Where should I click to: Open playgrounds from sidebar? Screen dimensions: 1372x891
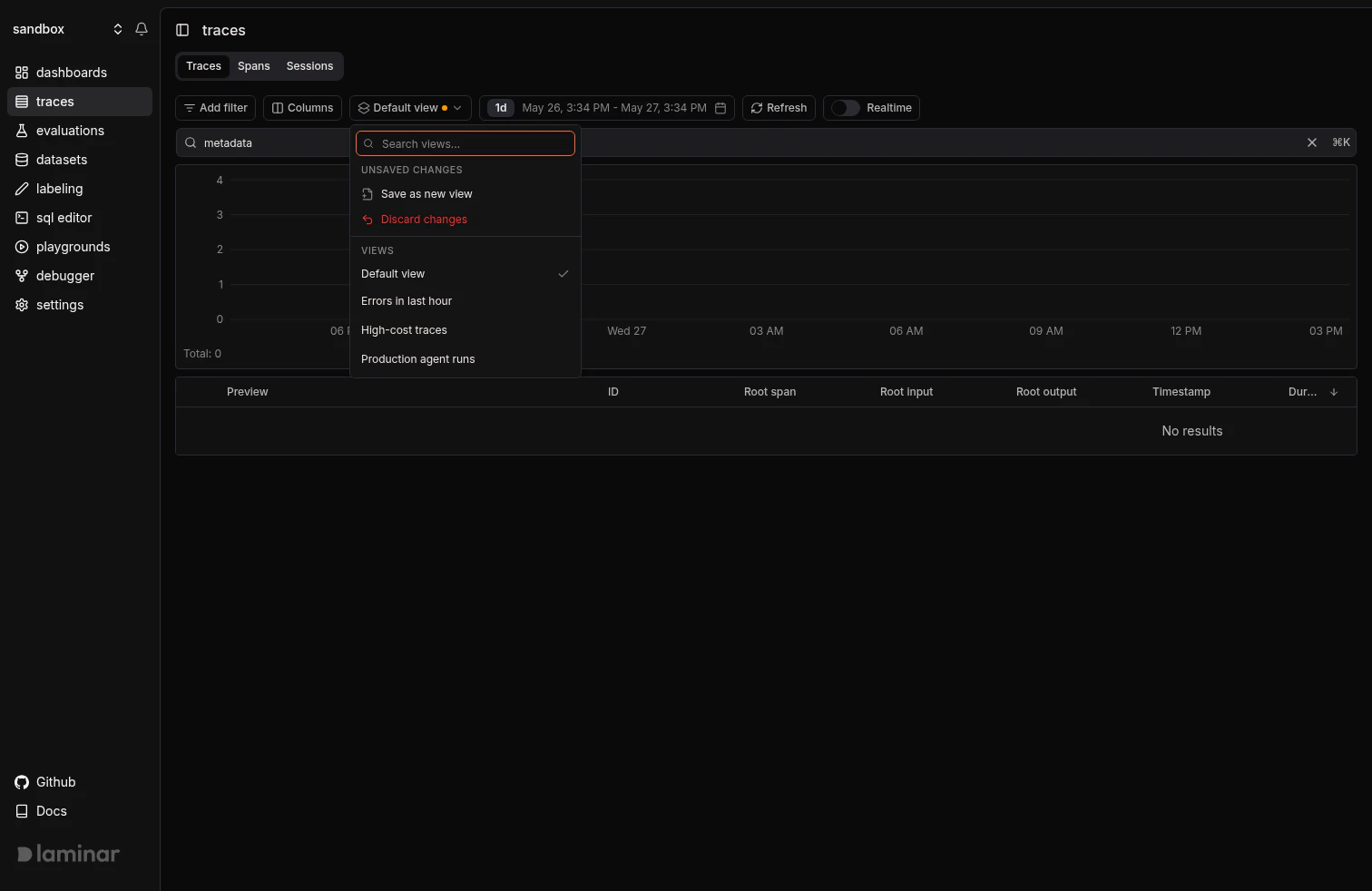[80, 247]
